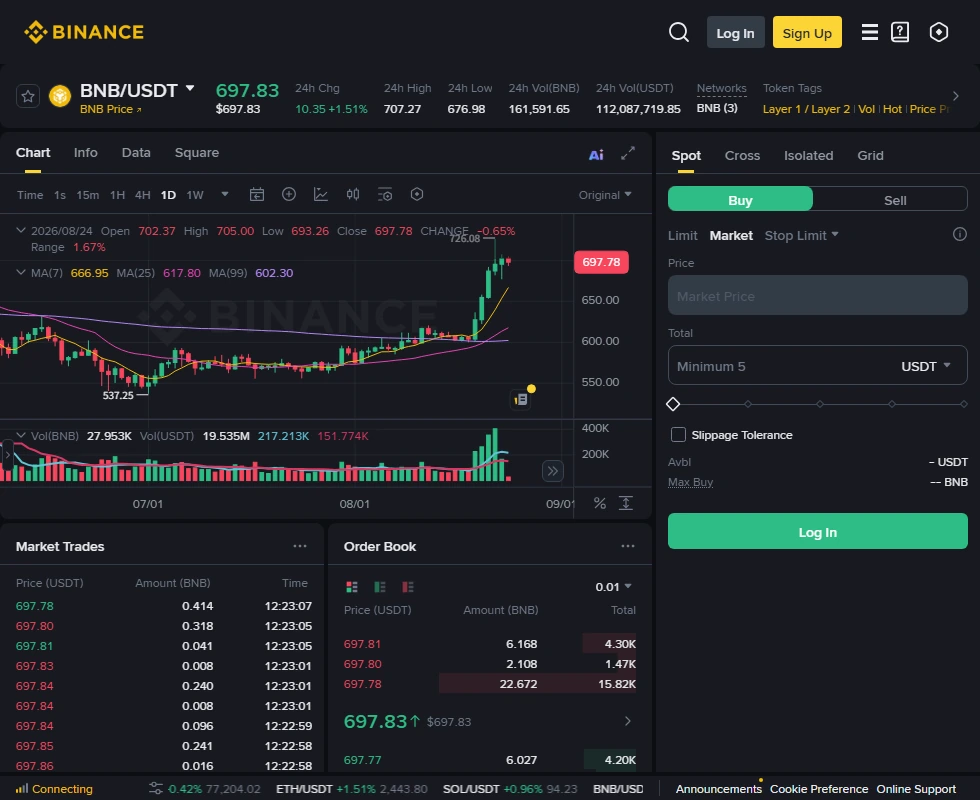Show combined buy and sell order book view
This screenshot has height=800, width=980.
(352, 586)
